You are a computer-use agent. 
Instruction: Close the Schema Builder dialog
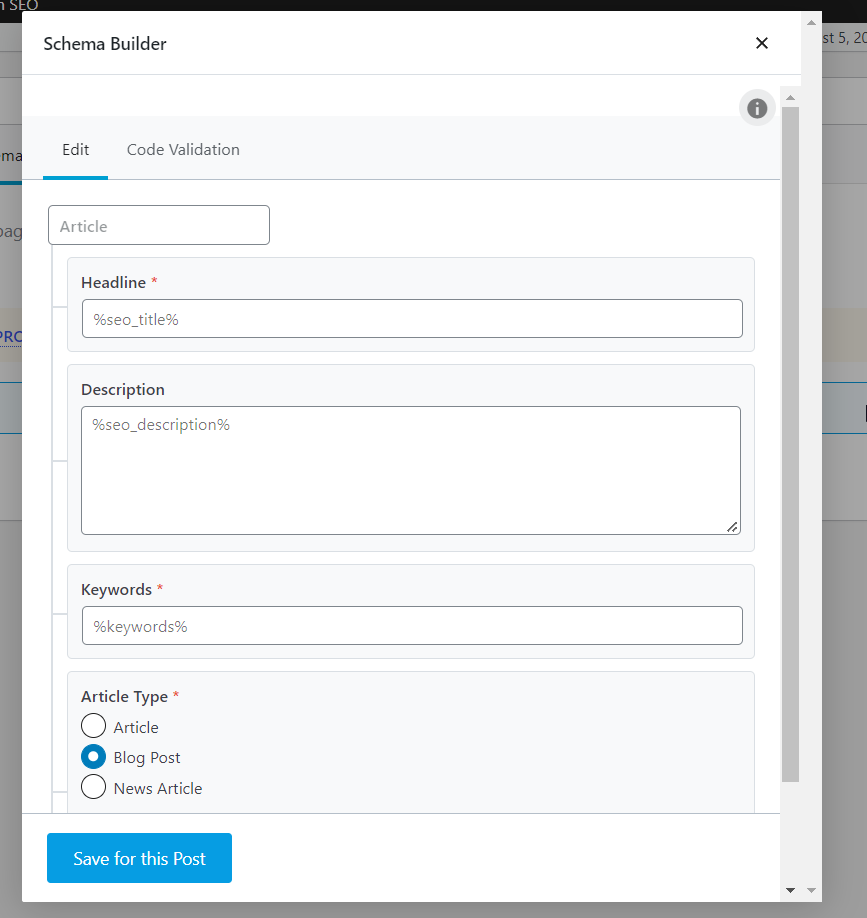(762, 43)
